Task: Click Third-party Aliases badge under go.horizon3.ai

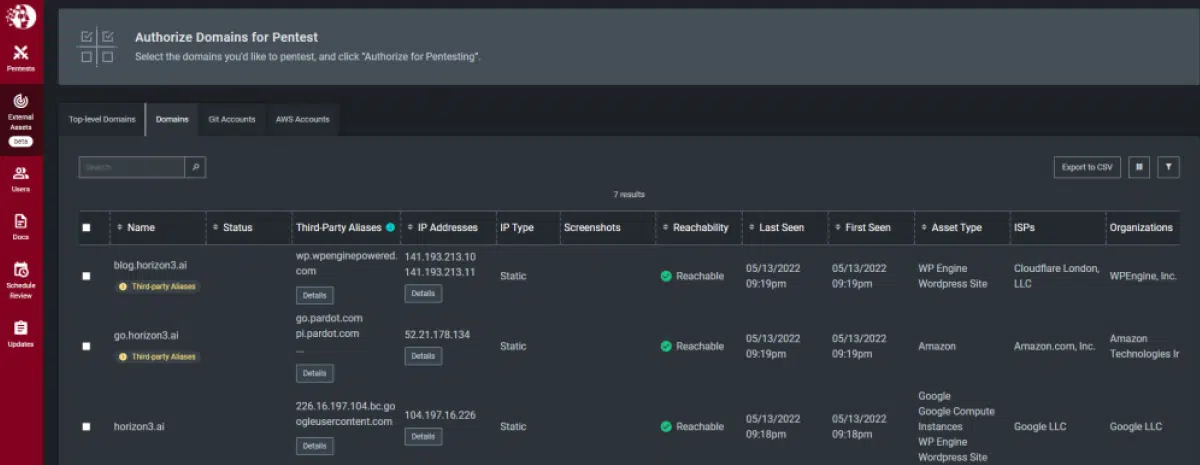Action: (158, 356)
